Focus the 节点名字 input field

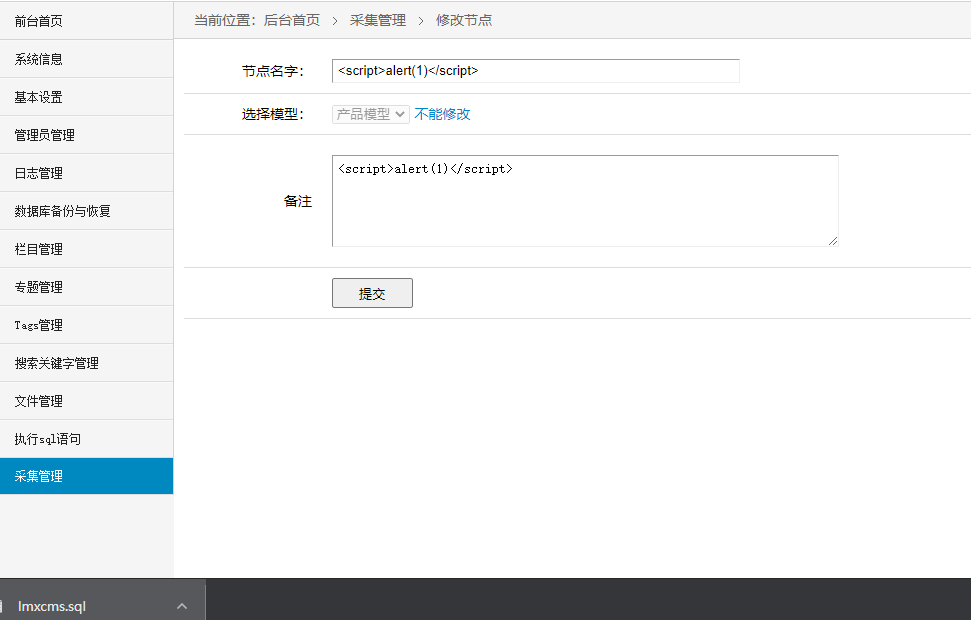pyautogui.click(x=536, y=71)
